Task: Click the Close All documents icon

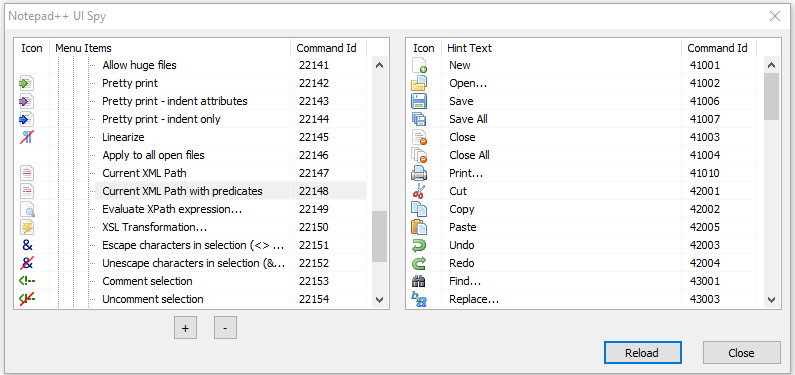Action: click(x=419, y=155)
